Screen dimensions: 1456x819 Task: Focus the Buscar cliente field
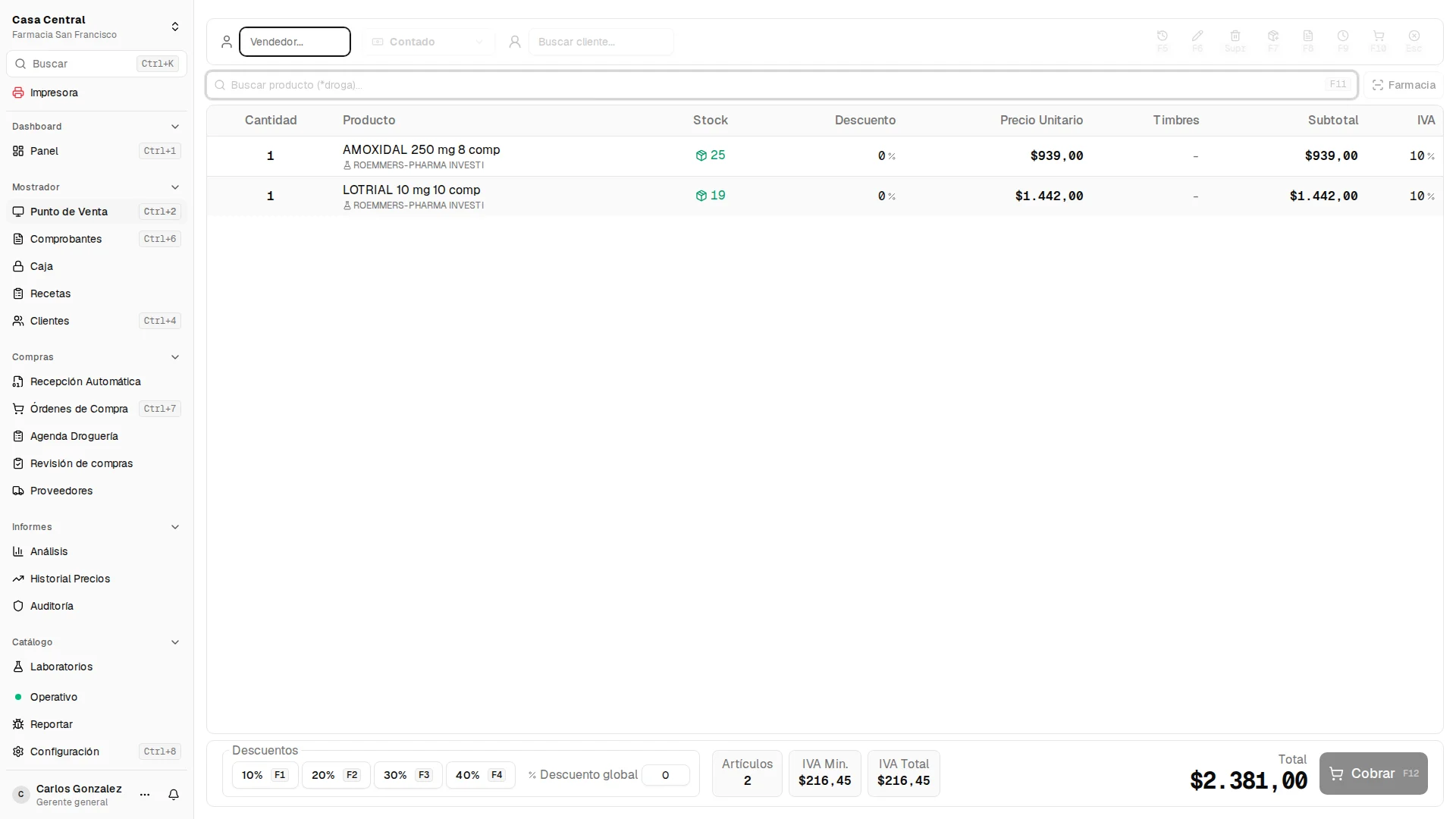601,42
